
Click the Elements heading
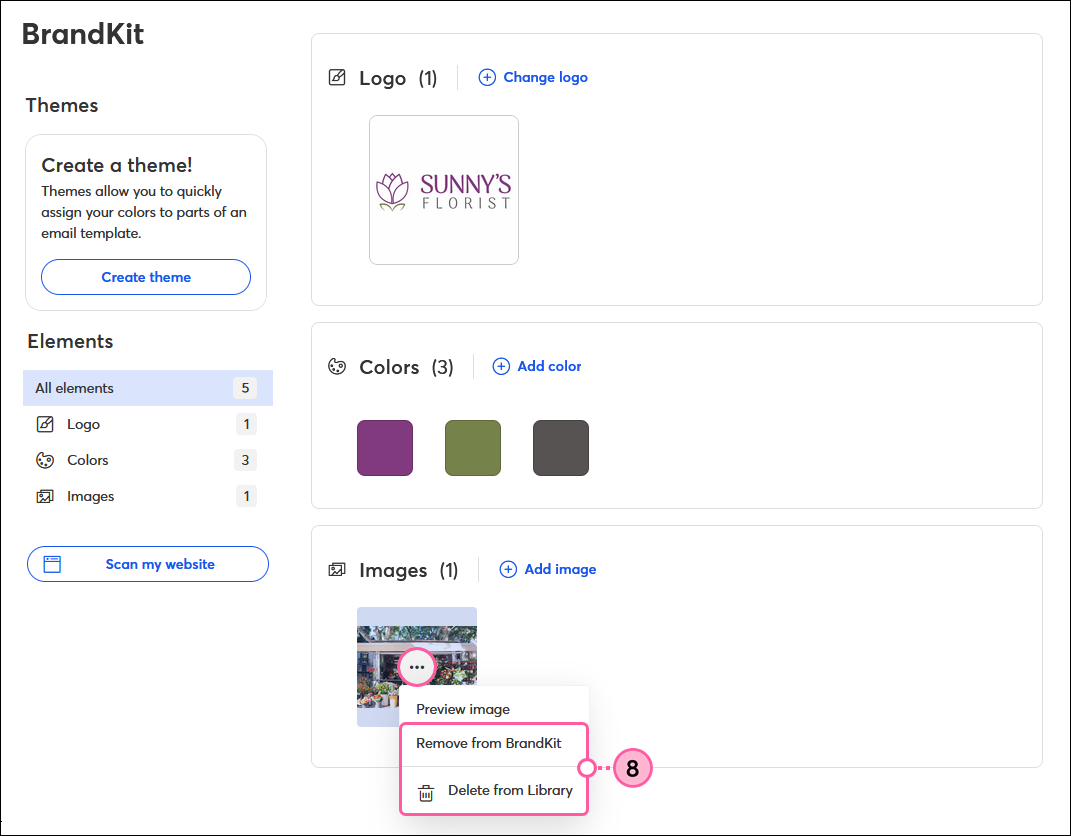70,342
